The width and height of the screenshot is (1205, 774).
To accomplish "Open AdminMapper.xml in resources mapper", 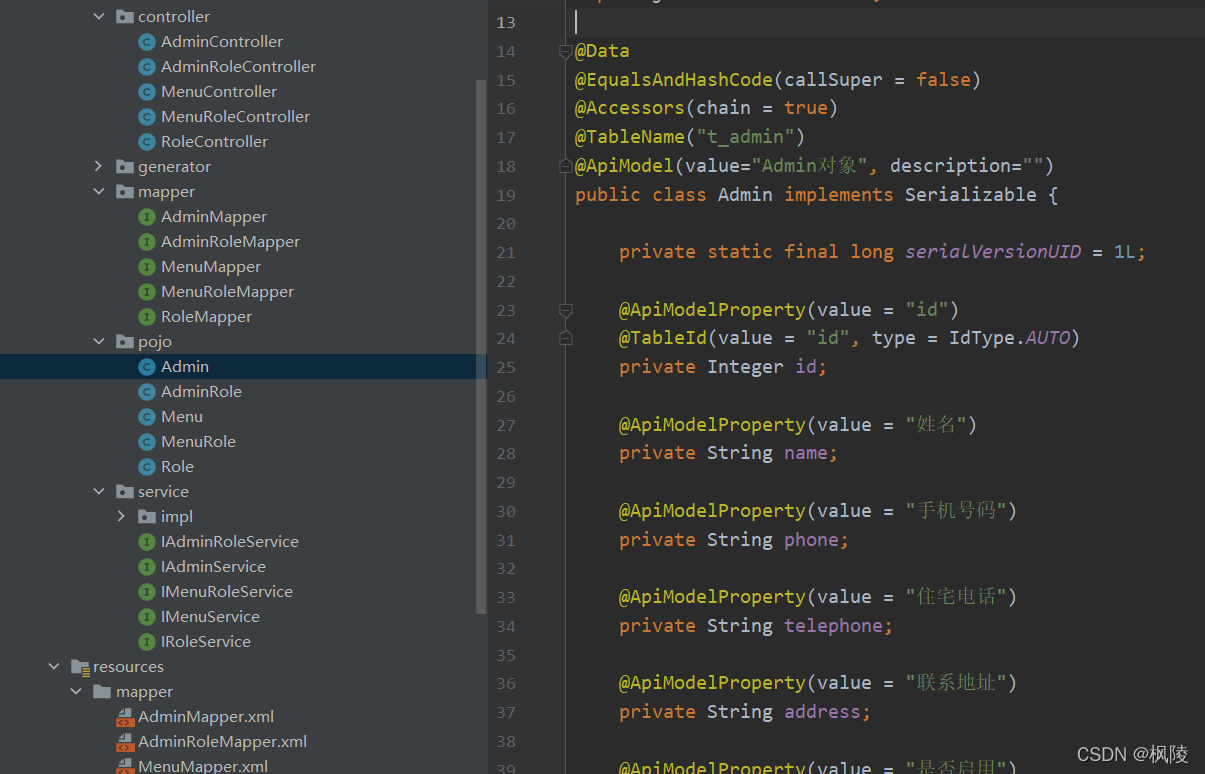I will [206, 716].
